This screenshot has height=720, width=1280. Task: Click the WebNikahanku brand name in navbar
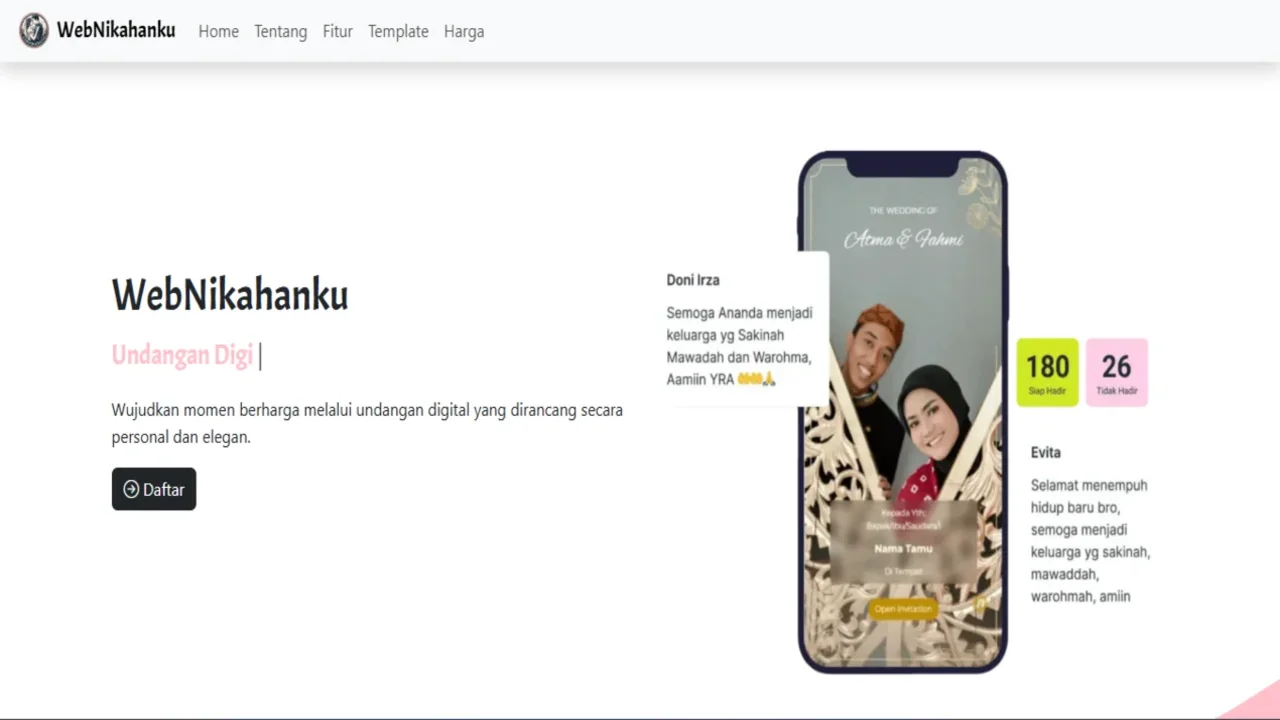click(116, 30)
